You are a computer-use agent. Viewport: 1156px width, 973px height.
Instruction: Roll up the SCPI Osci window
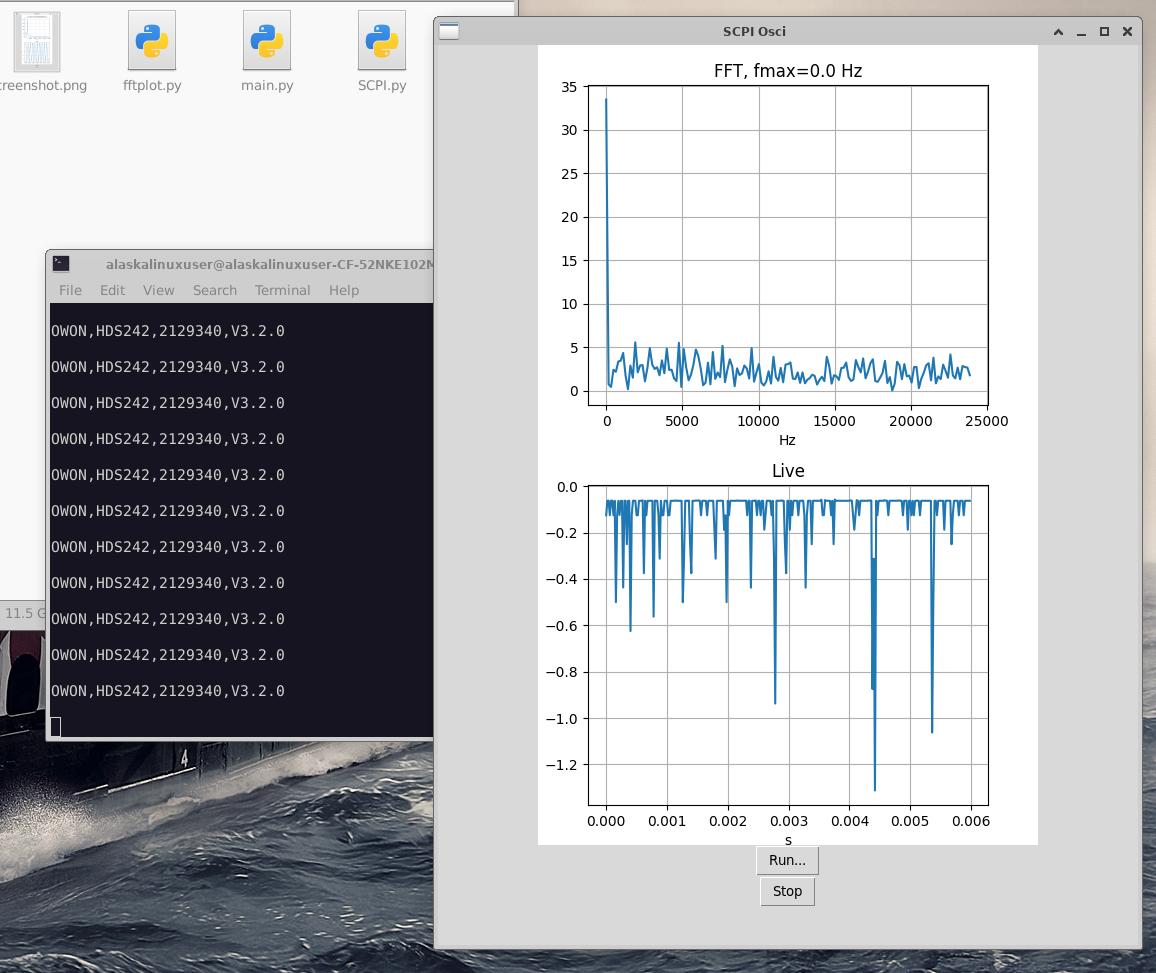1058,31
